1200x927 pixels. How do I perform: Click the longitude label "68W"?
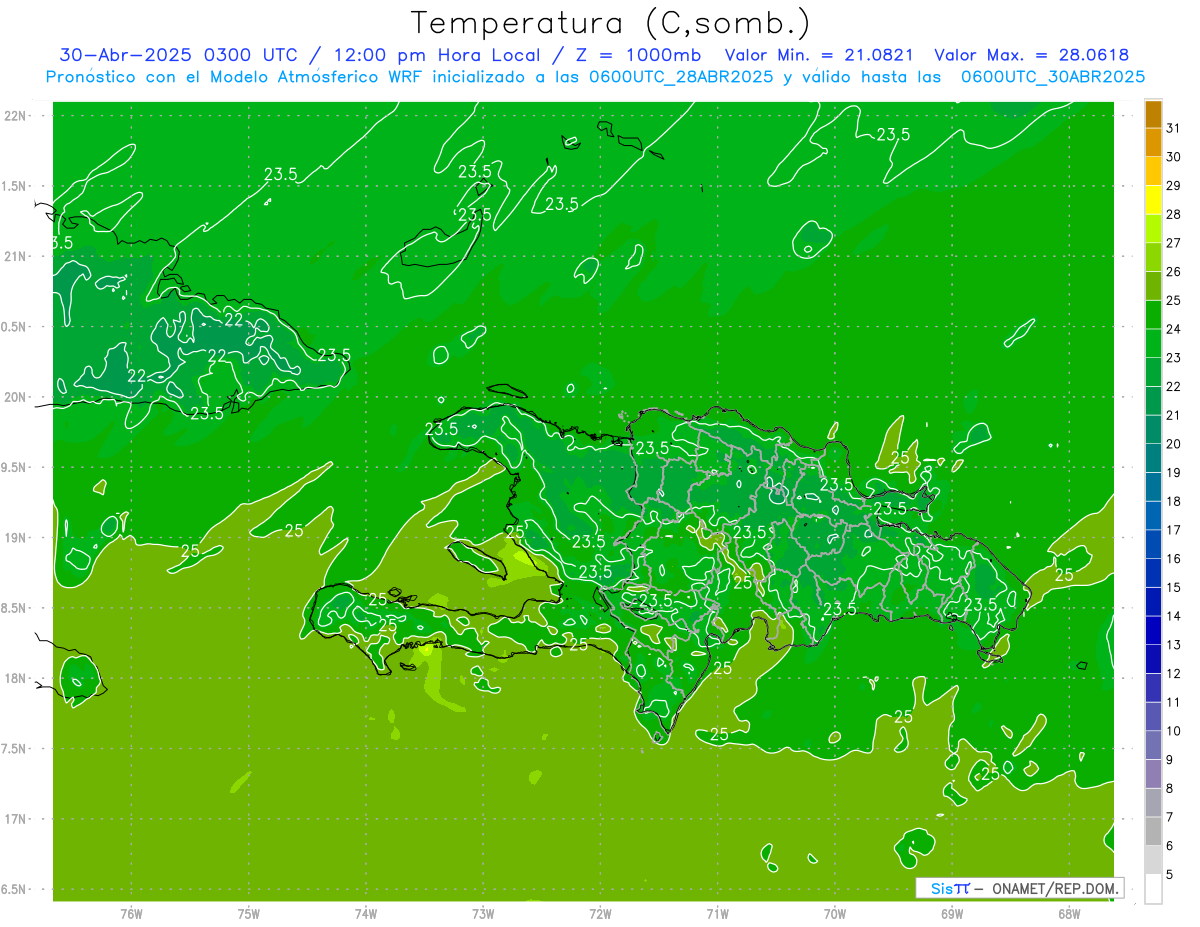1069,914
